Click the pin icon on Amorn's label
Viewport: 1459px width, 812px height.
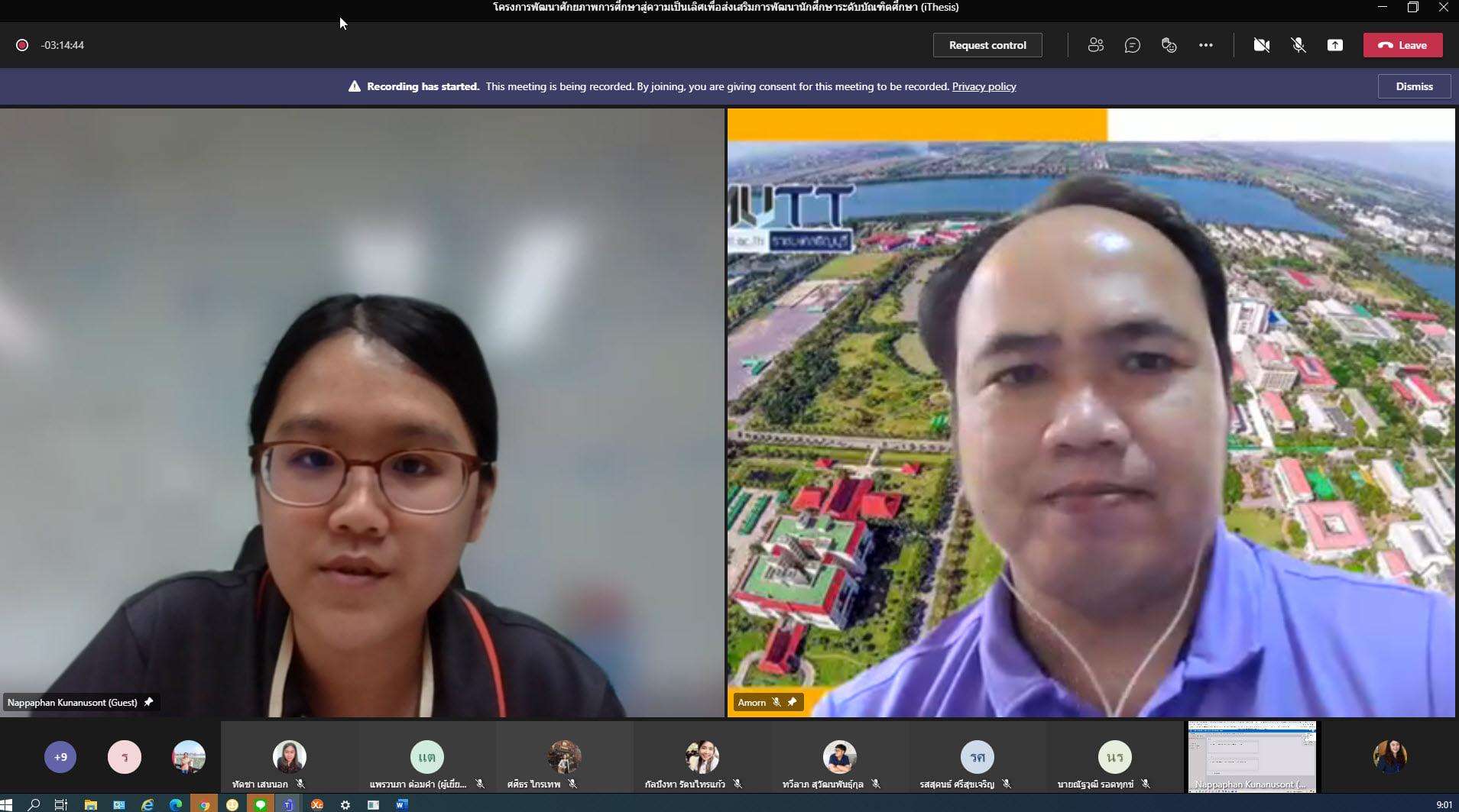click(x=793, y=702)
